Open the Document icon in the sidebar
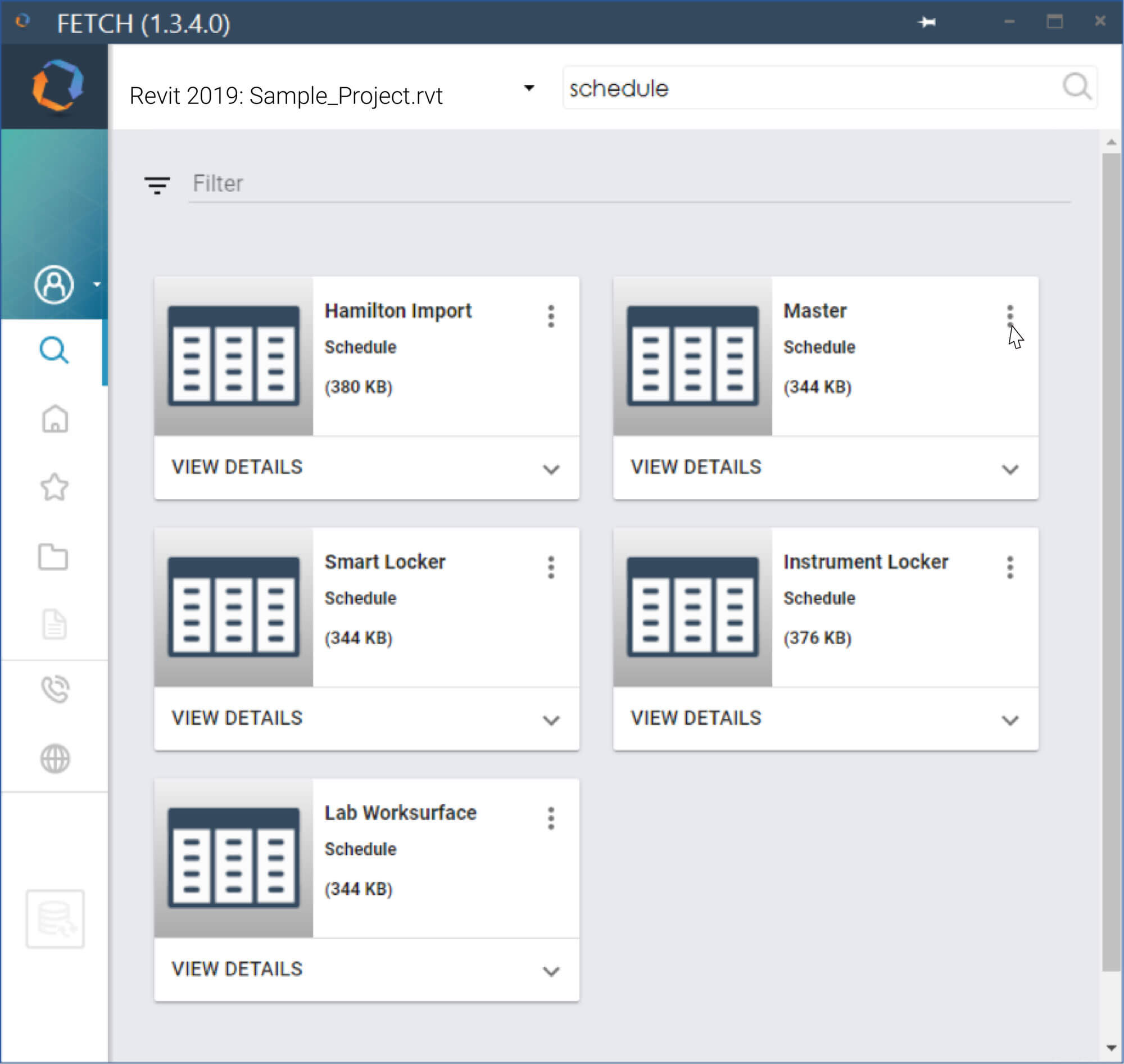This screenshot has width=1124, height=1064. pos(55,624)
